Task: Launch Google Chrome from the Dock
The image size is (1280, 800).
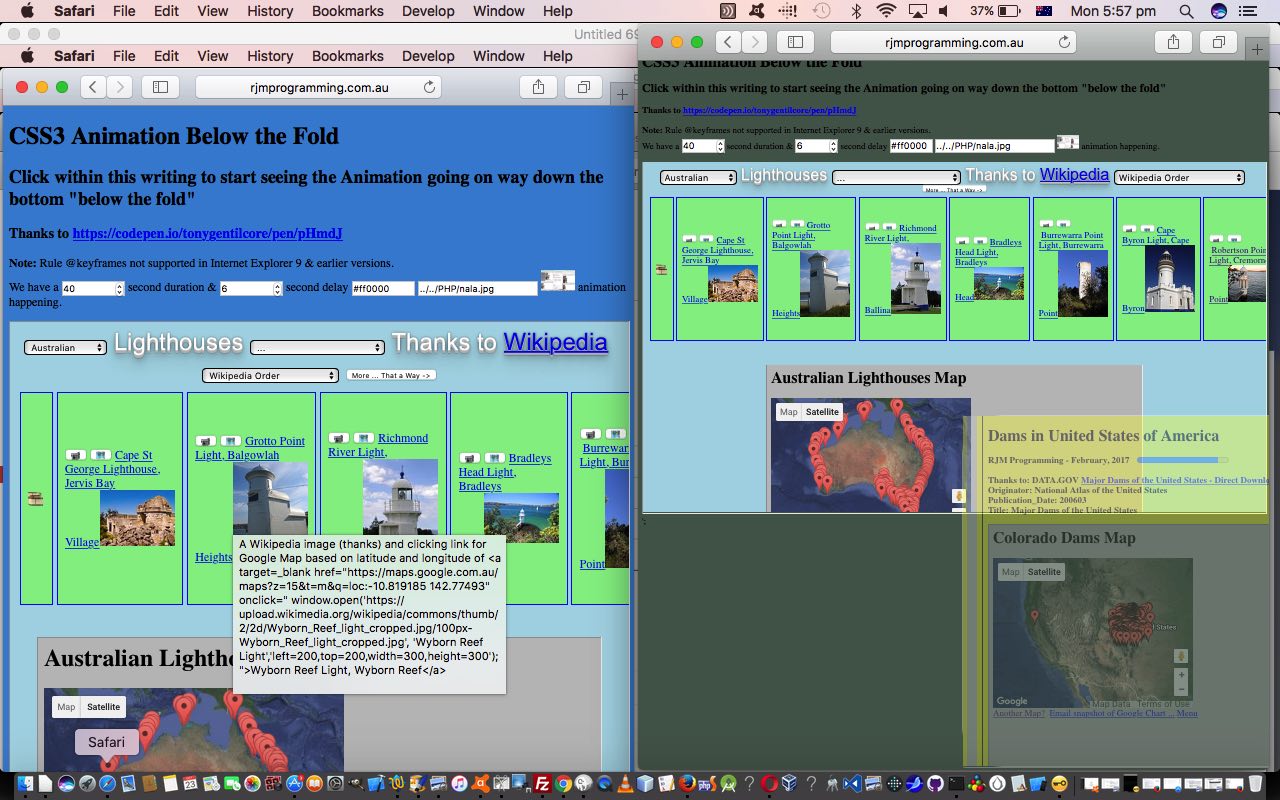Action: click(x=564, y=784)
